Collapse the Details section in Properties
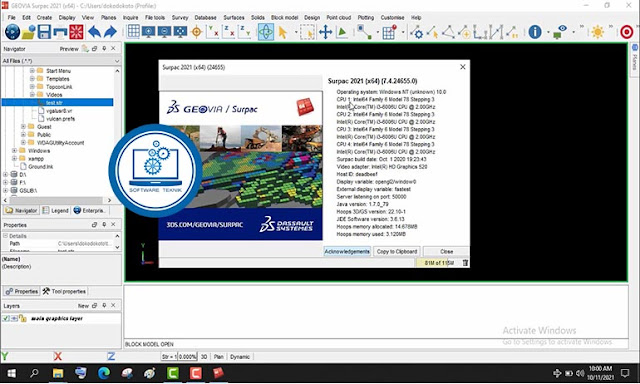Screen dimensions: 640x384 tap(6, 236)
